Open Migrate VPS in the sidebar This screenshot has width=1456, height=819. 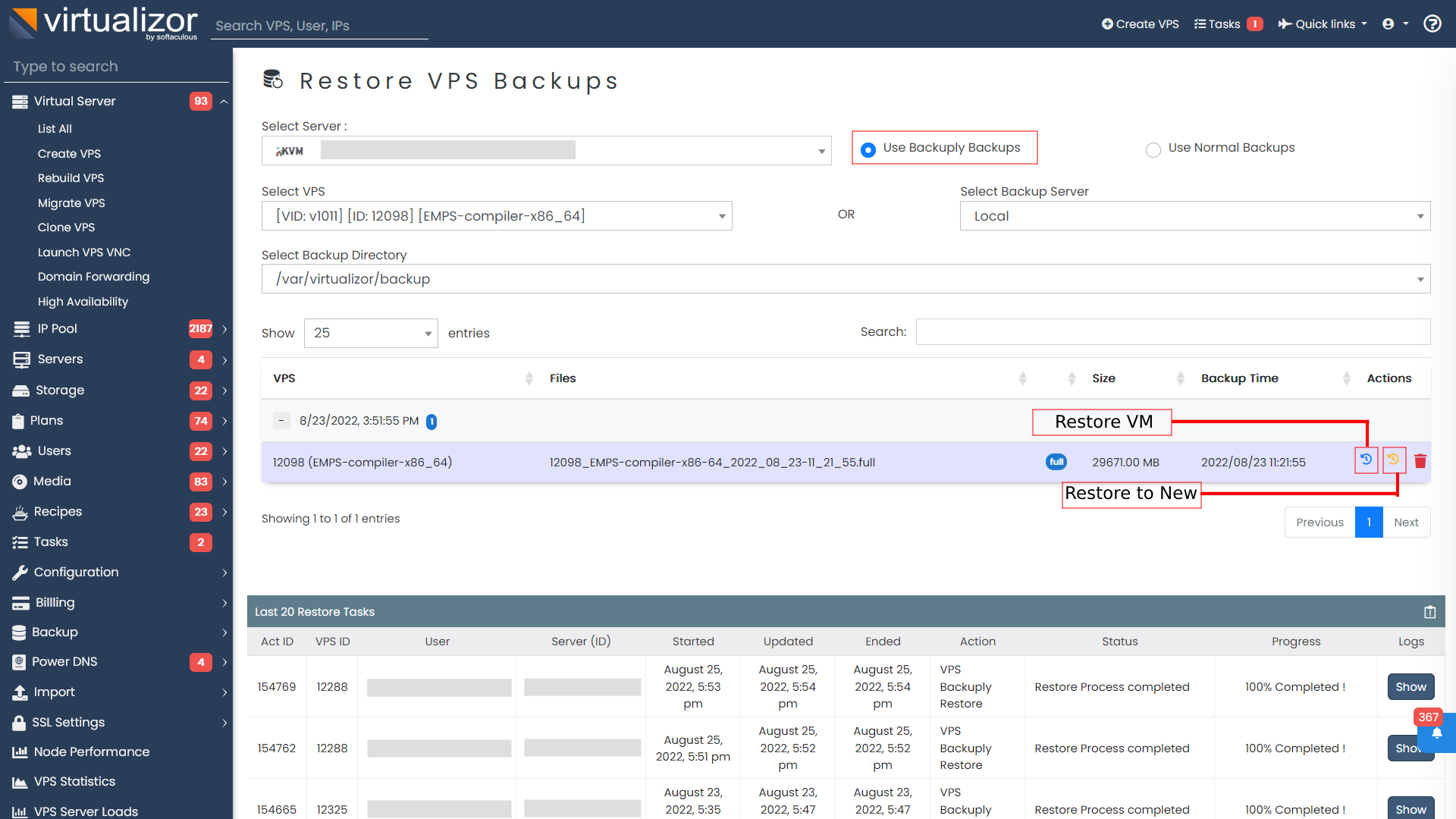pyautogui.click(x=71, y=203)
